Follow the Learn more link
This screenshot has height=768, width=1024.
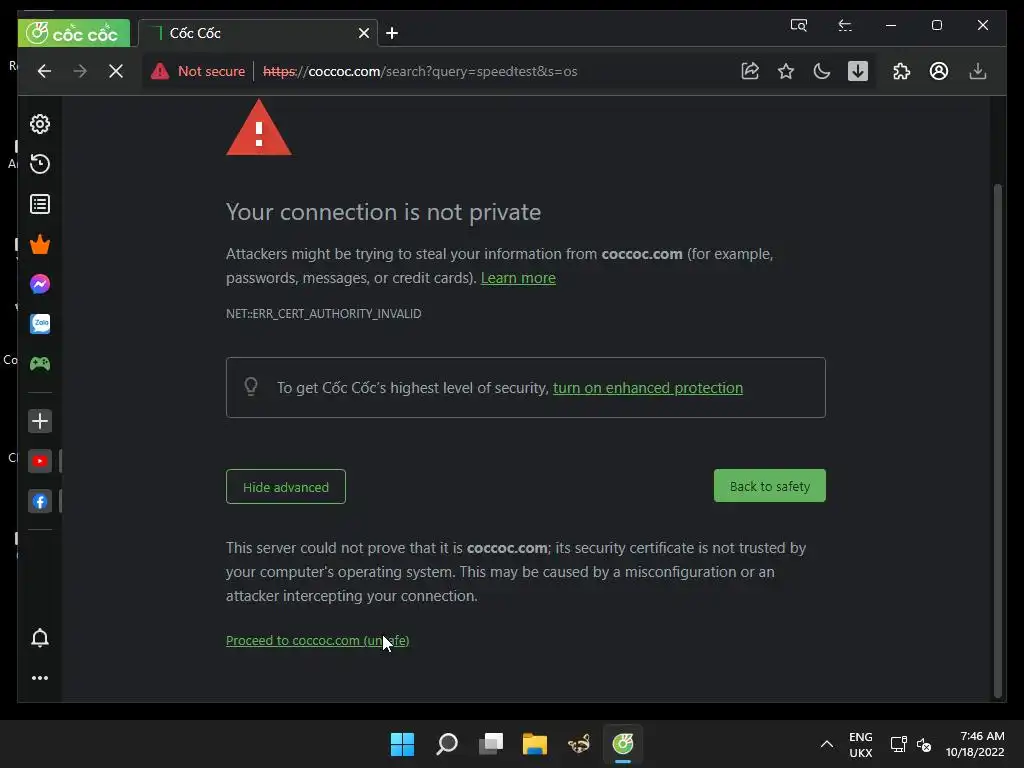tap(518, 278)
